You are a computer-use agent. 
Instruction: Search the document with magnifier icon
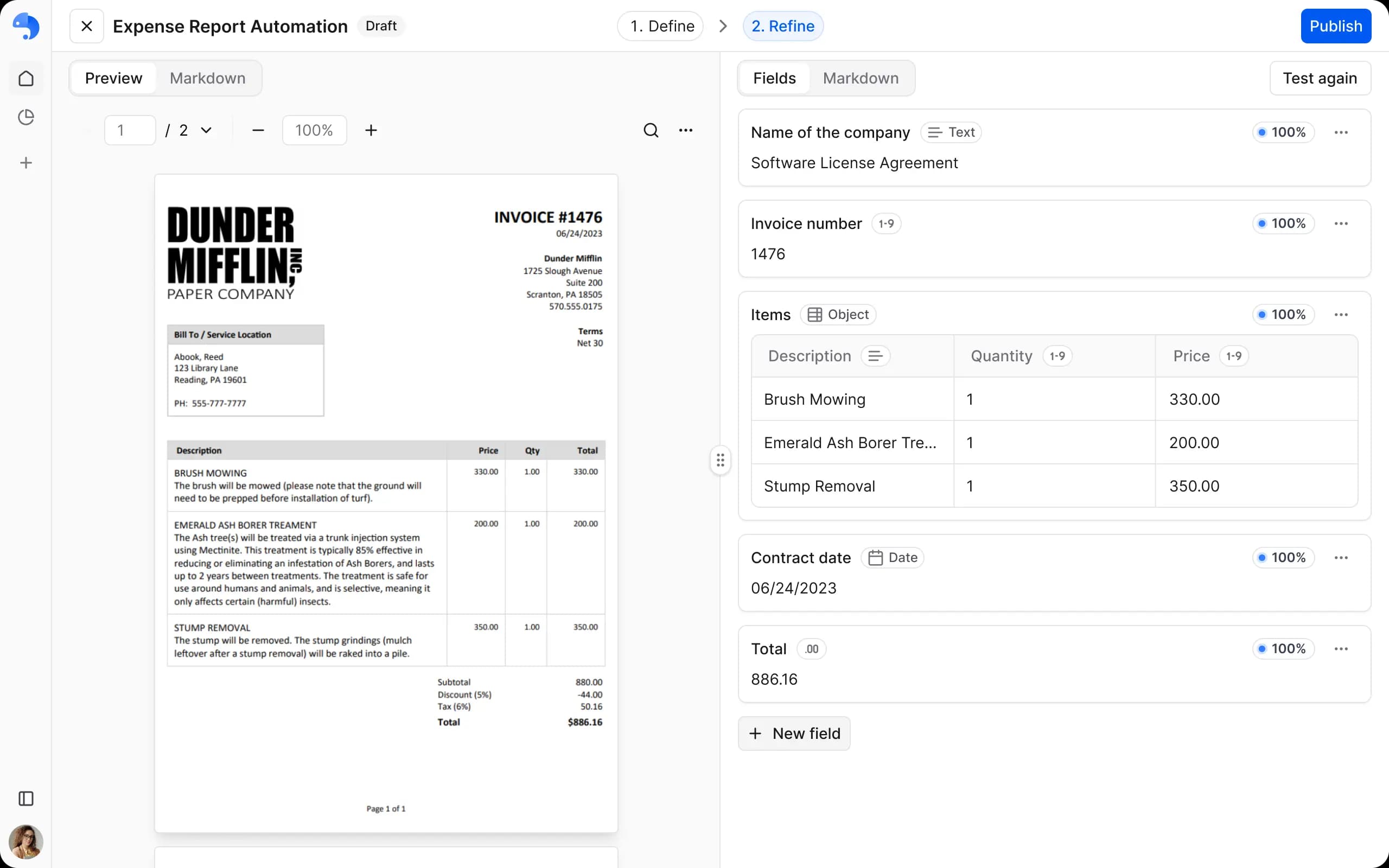tap(651, 130)
